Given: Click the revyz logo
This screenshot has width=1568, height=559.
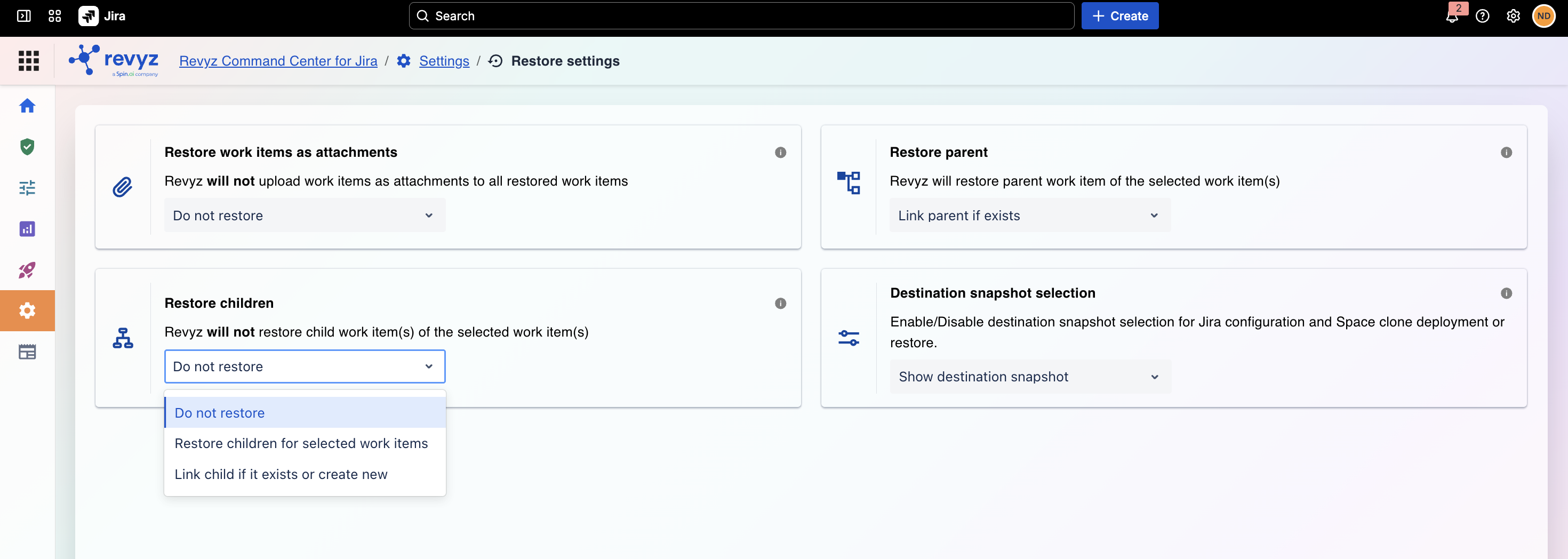Looking at the screenshot, I should tap(114, 61).
